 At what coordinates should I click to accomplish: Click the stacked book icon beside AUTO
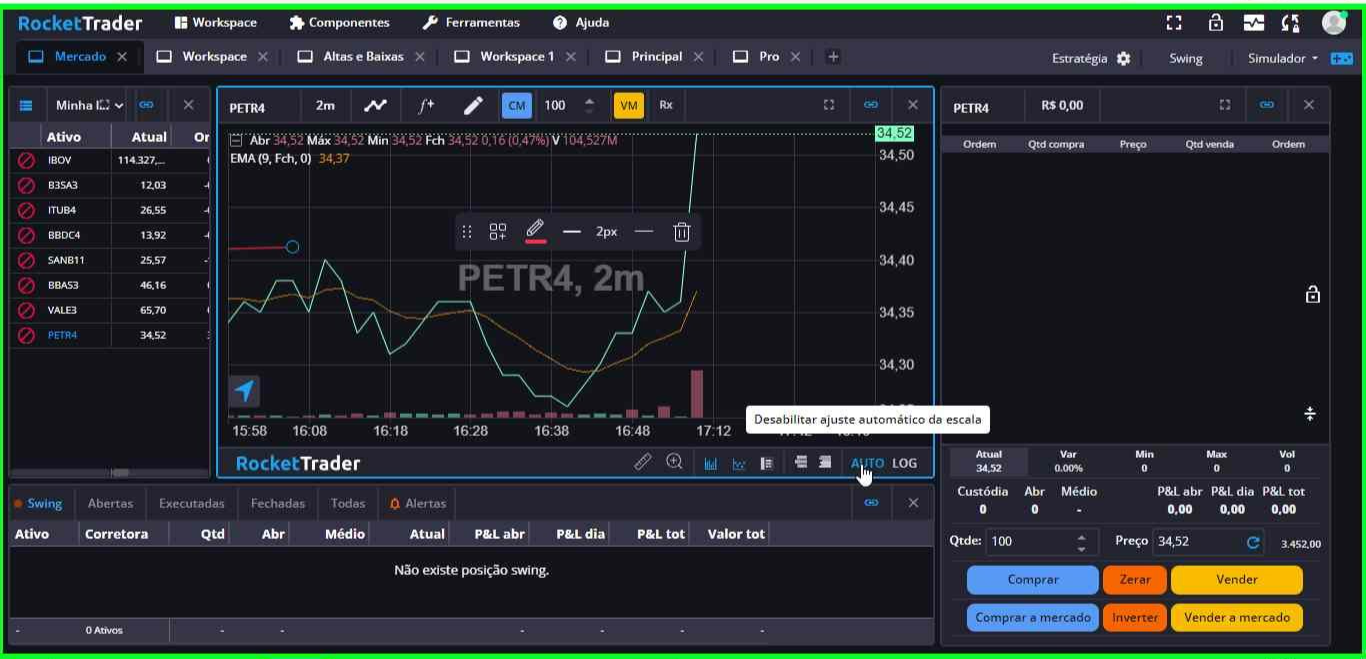coord(825,462)
